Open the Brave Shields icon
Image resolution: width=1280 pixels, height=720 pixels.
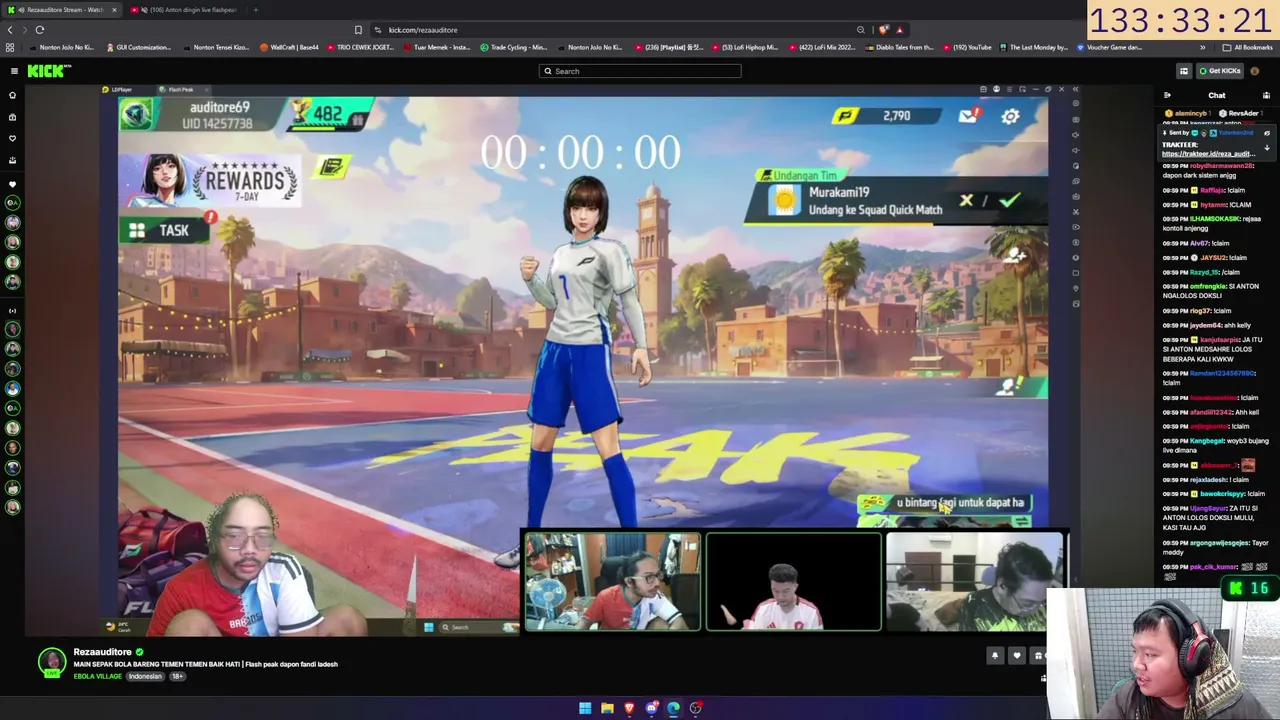883,30
